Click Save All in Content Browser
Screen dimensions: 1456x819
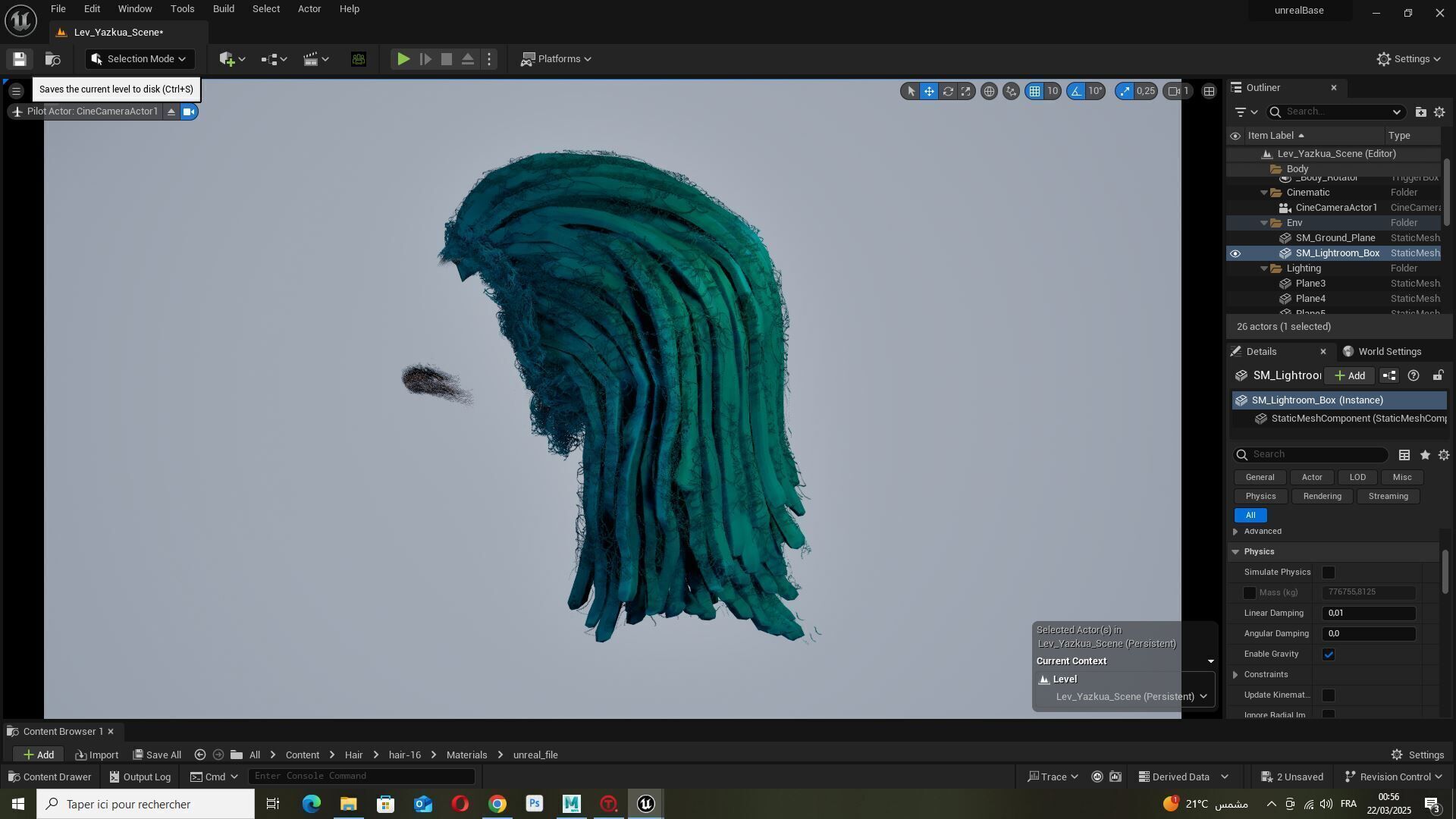click(157, 755)
